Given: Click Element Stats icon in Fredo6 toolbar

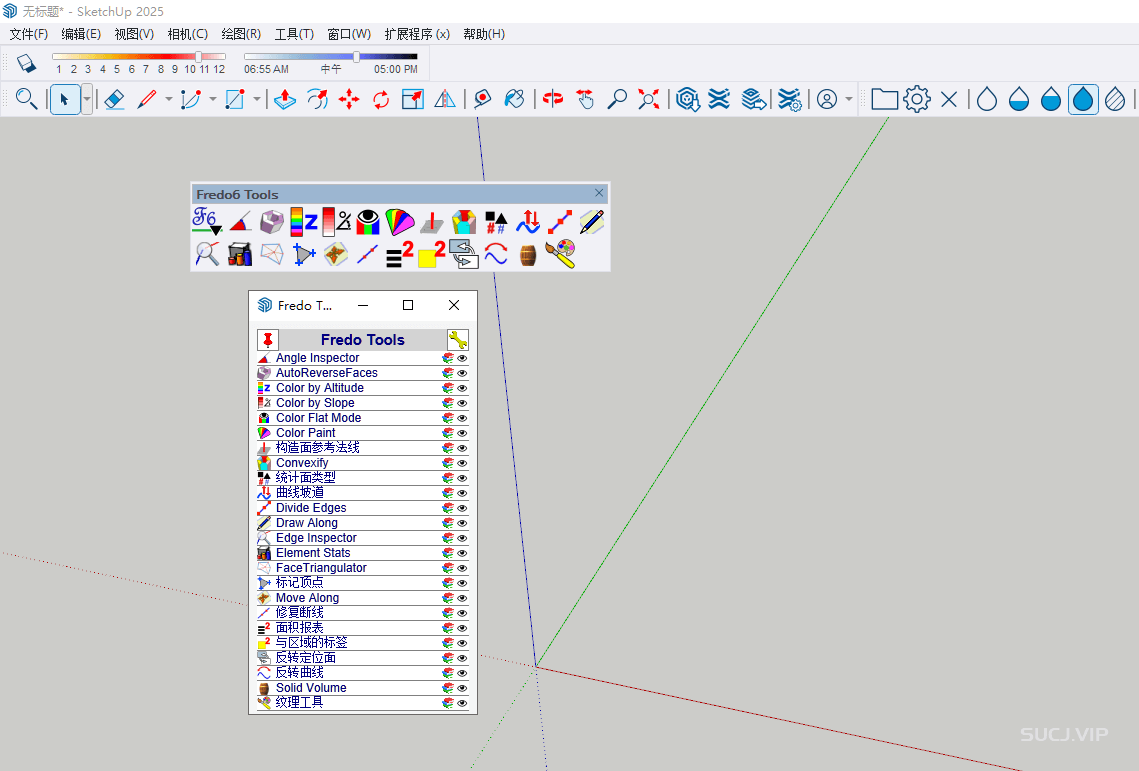Looking at the screenshot, I should coord(240,254).
